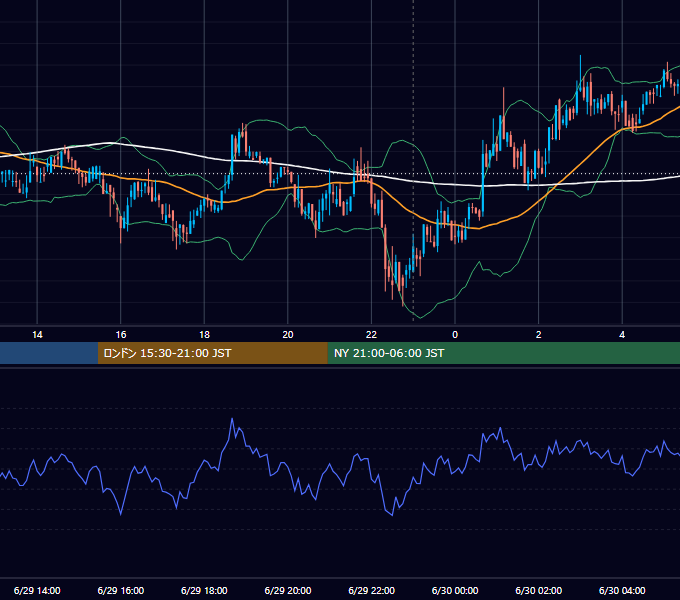Image resolution: width=680 pixels, height=600 pixels.
Task: Click the hour label 16 on price chart axis
Action: tap(121, 335)
